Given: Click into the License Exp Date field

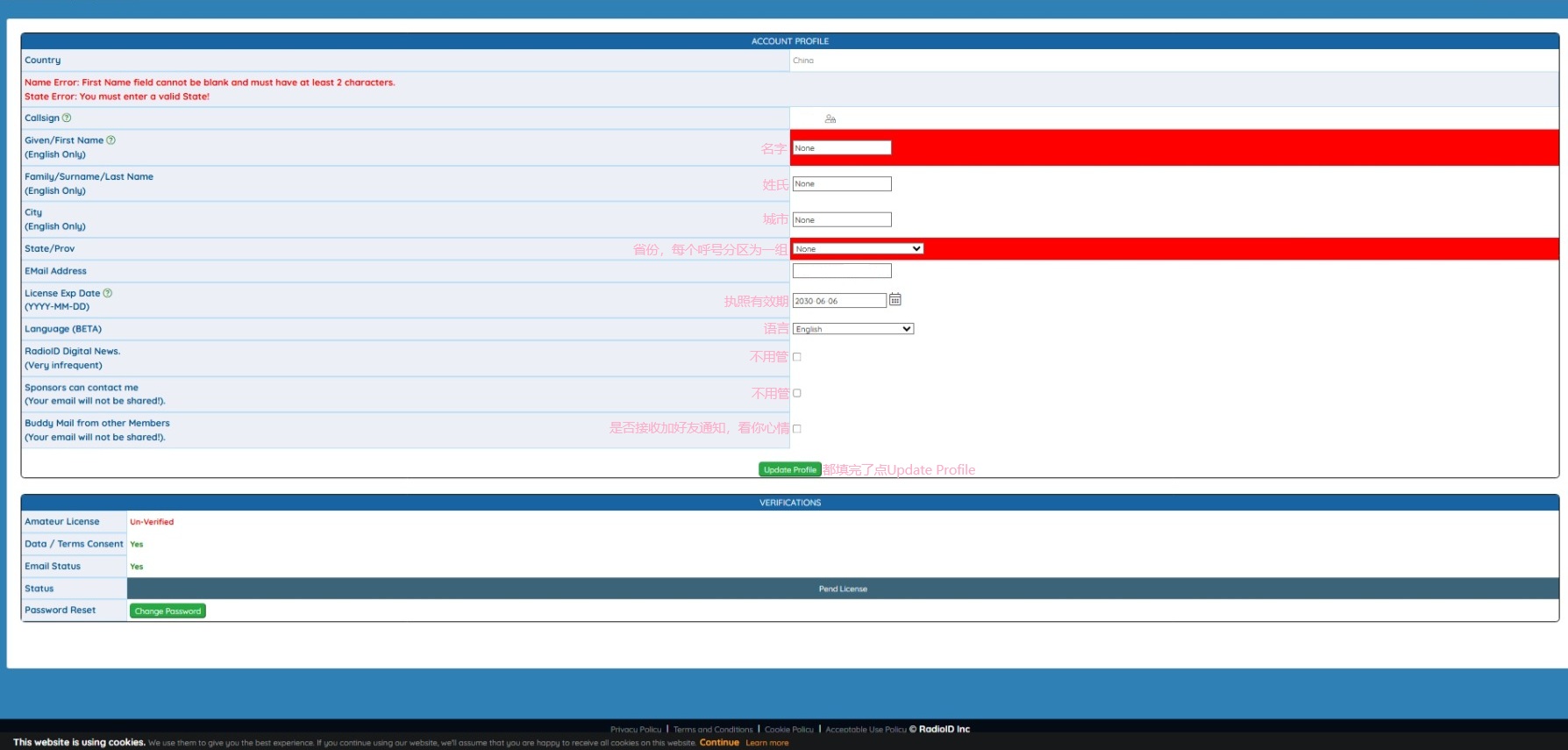Looking at the screenshot, I should tap(838, 301).
